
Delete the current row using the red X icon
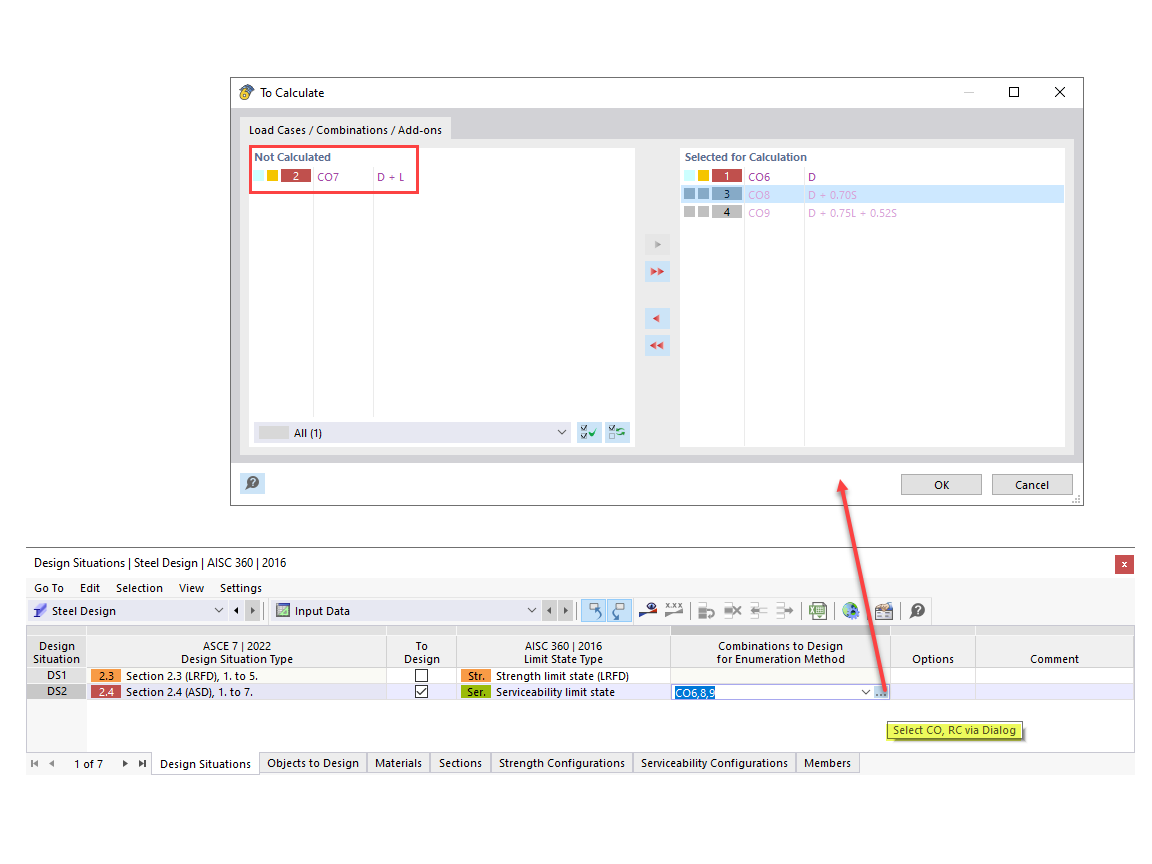click(733, 610)
